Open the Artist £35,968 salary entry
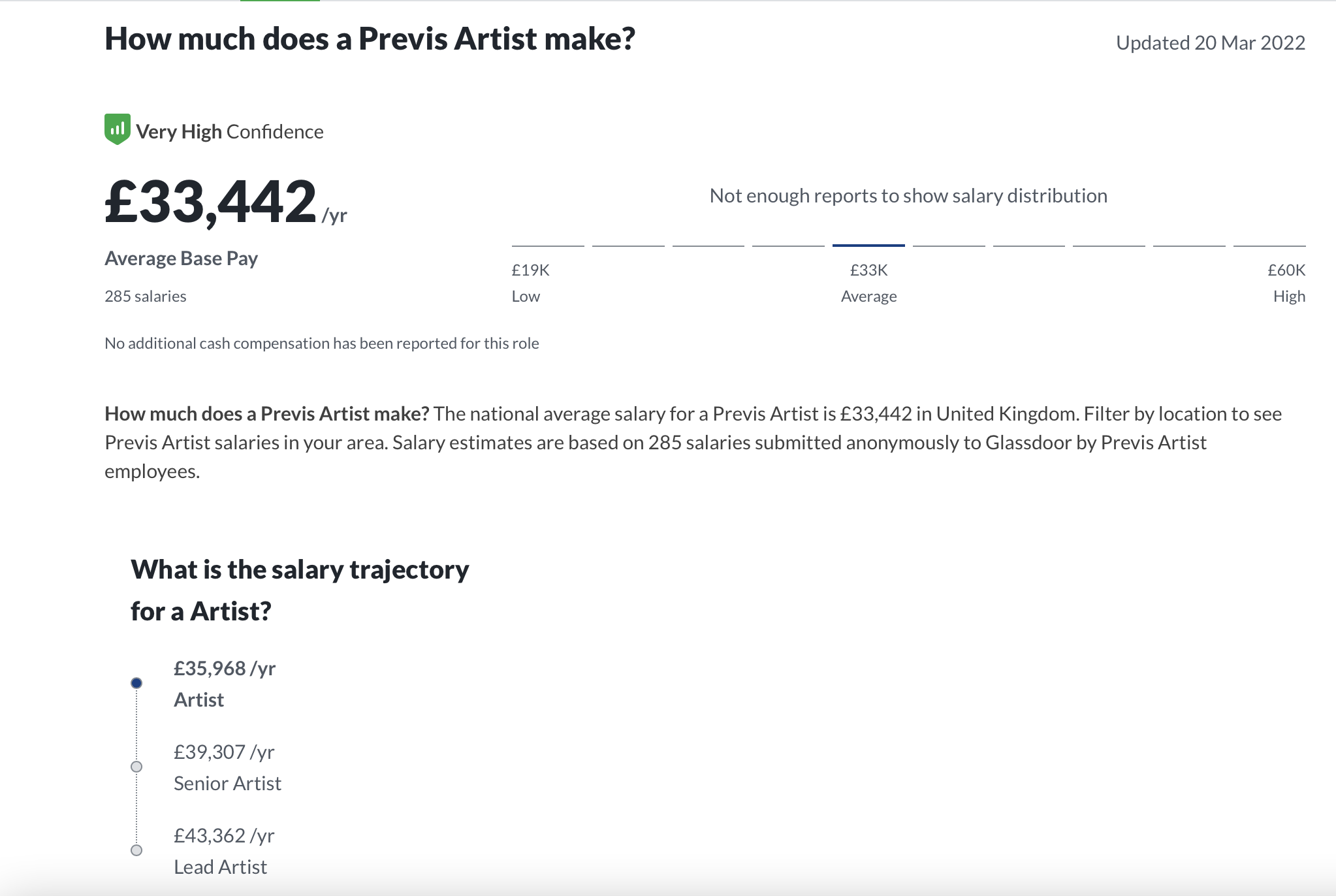Viewport: 1336px width, 896px height. click(225, 684)
